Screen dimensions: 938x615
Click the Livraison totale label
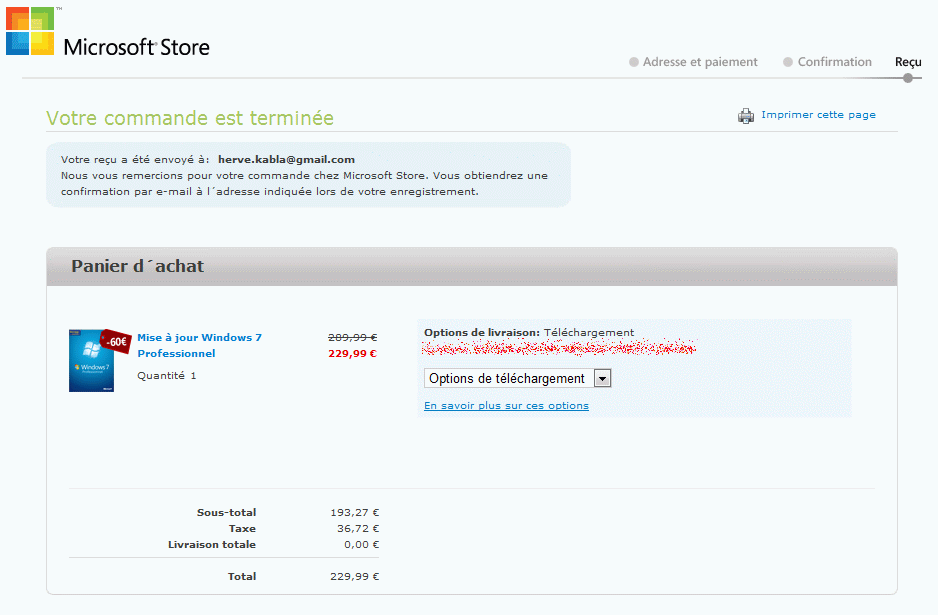click(212, 545)
